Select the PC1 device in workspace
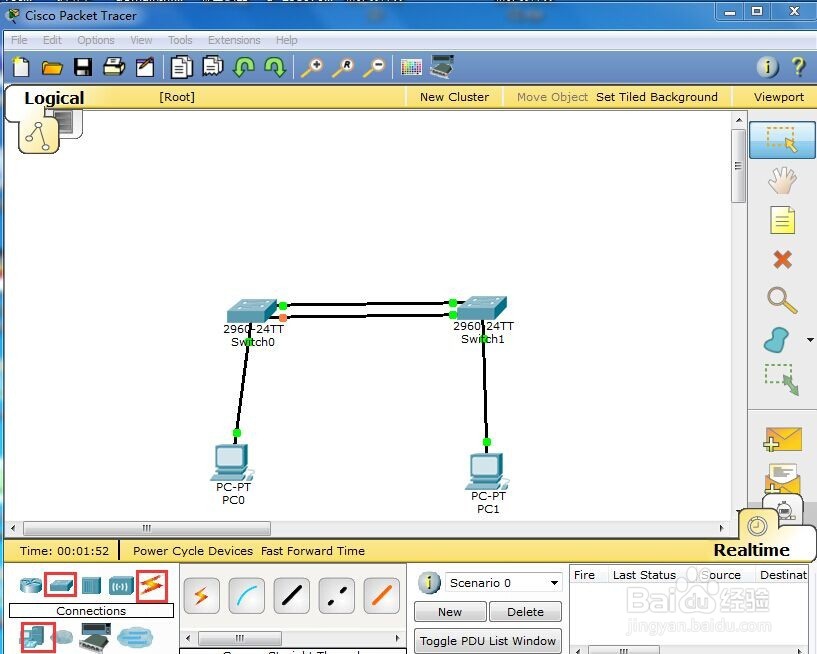The width and height of the screenshot is (817, 654). pos(487,472)
